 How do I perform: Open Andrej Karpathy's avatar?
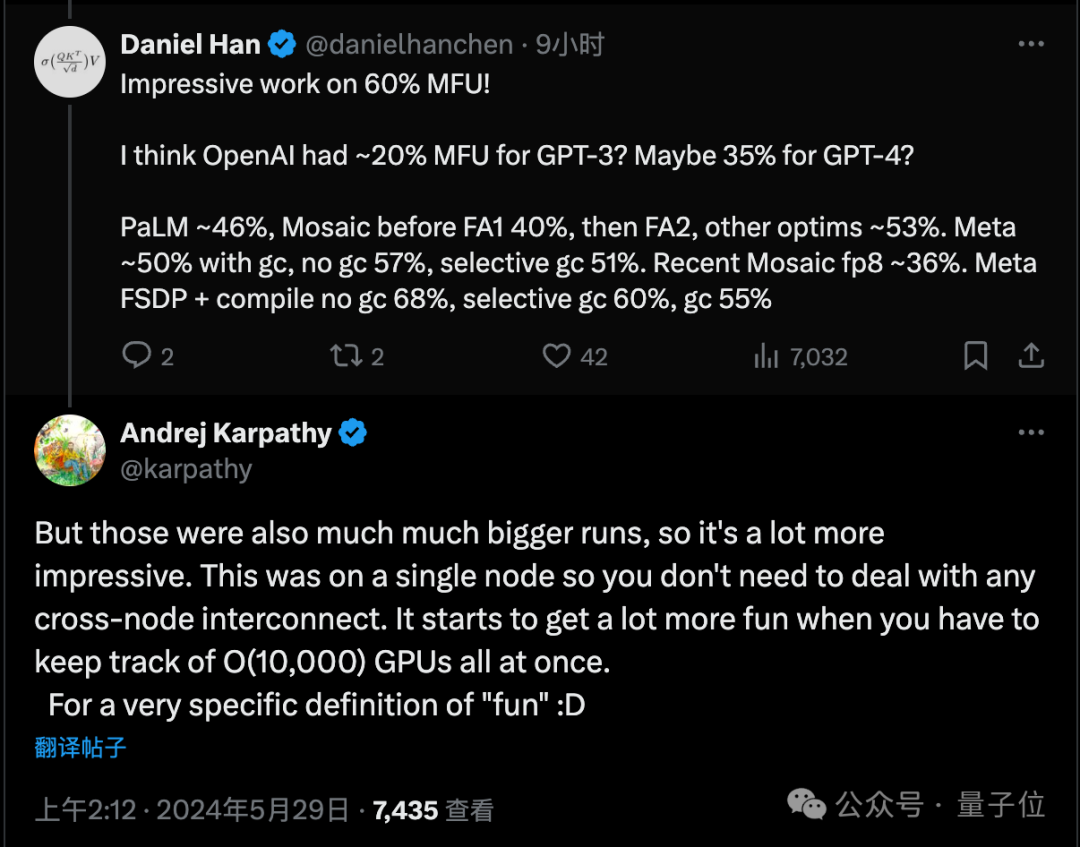point(70,450)
